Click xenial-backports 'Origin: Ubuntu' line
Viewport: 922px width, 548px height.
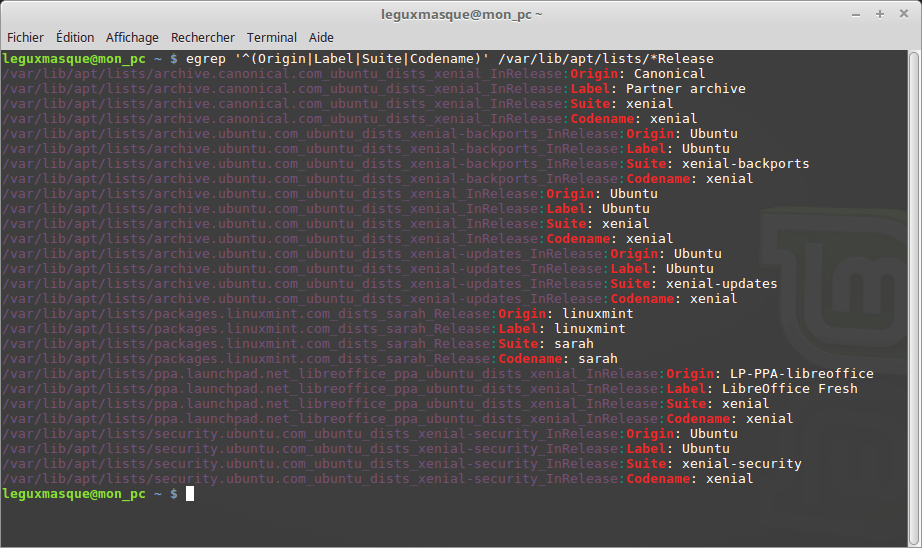370,134
